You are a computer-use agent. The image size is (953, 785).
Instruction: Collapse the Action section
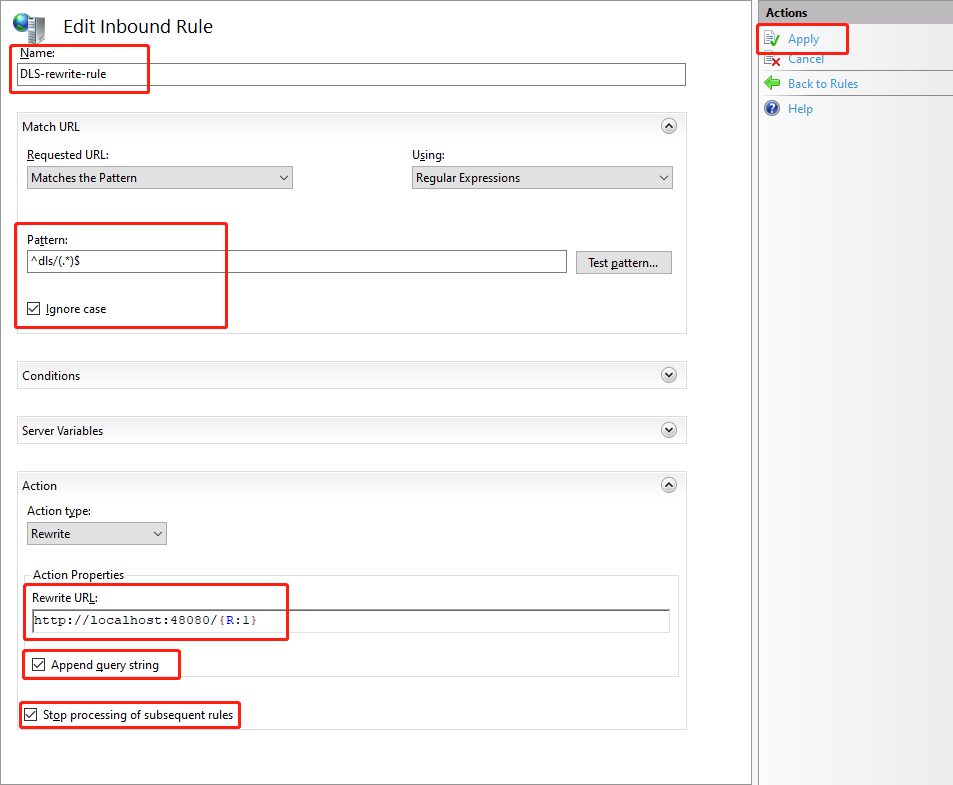point(669,485)
